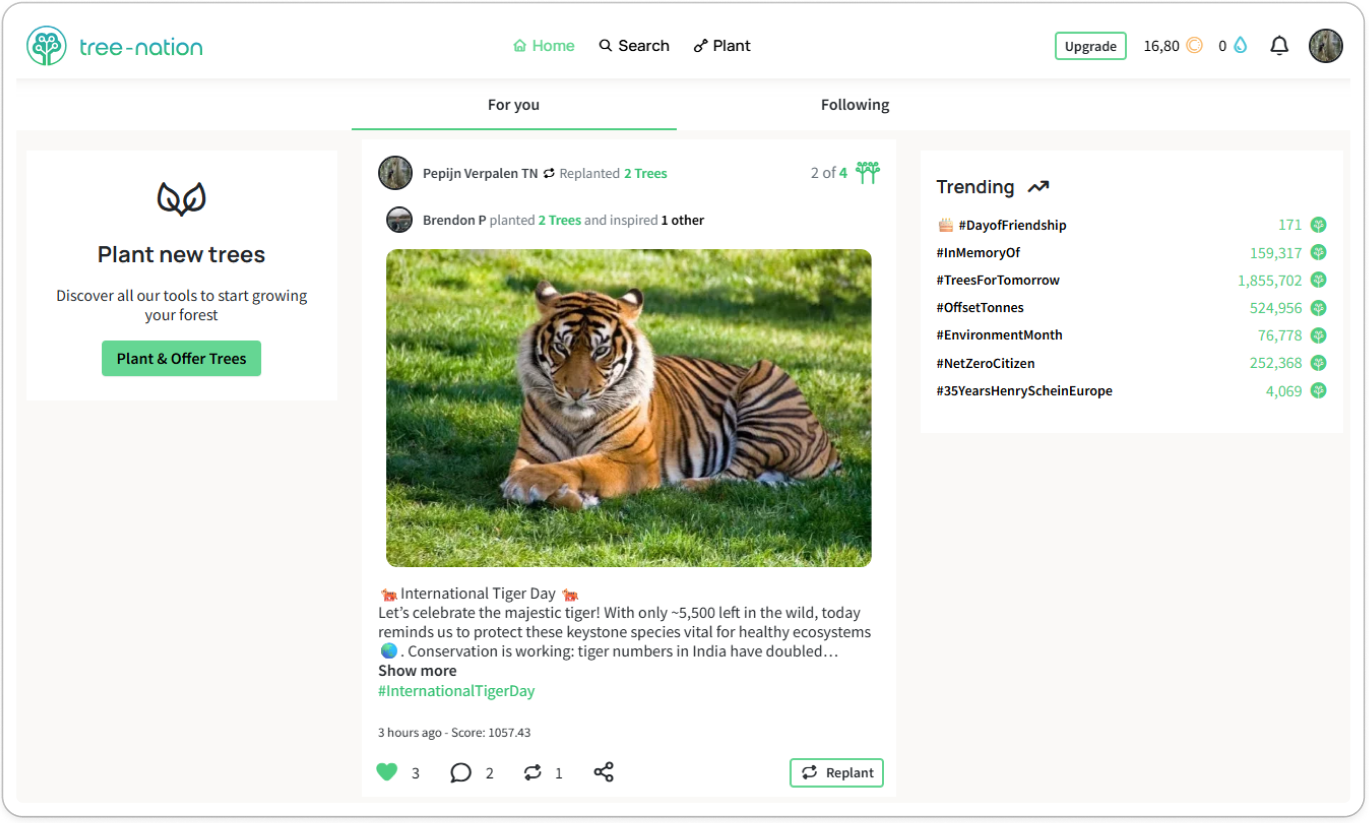Click the Trending arrow icon
Image resolution: width=1369 pixels, height=823 pixels.
pyautogui.click(x=1038, y=187)
